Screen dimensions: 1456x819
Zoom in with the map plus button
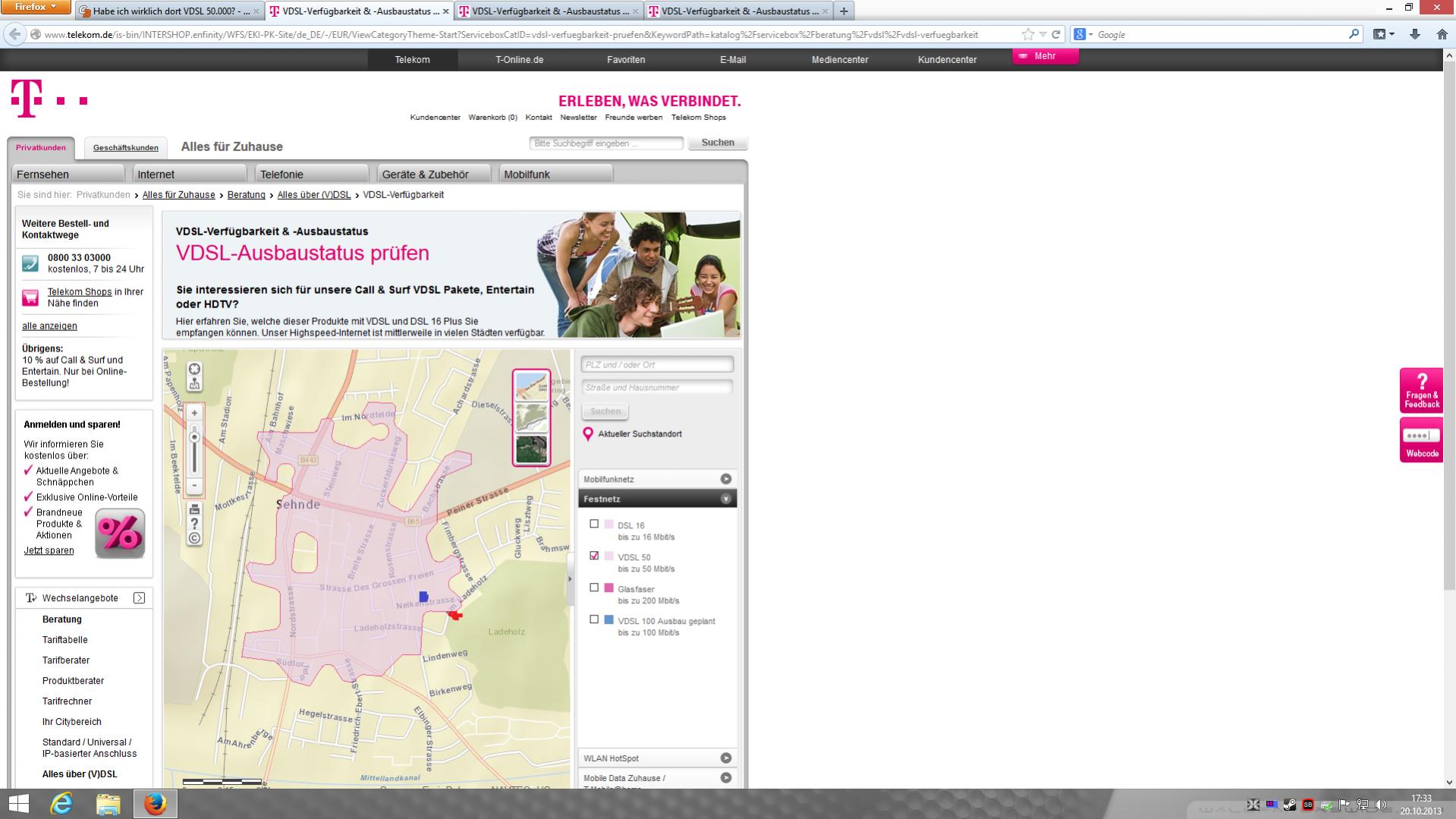[x=194, y=413]
